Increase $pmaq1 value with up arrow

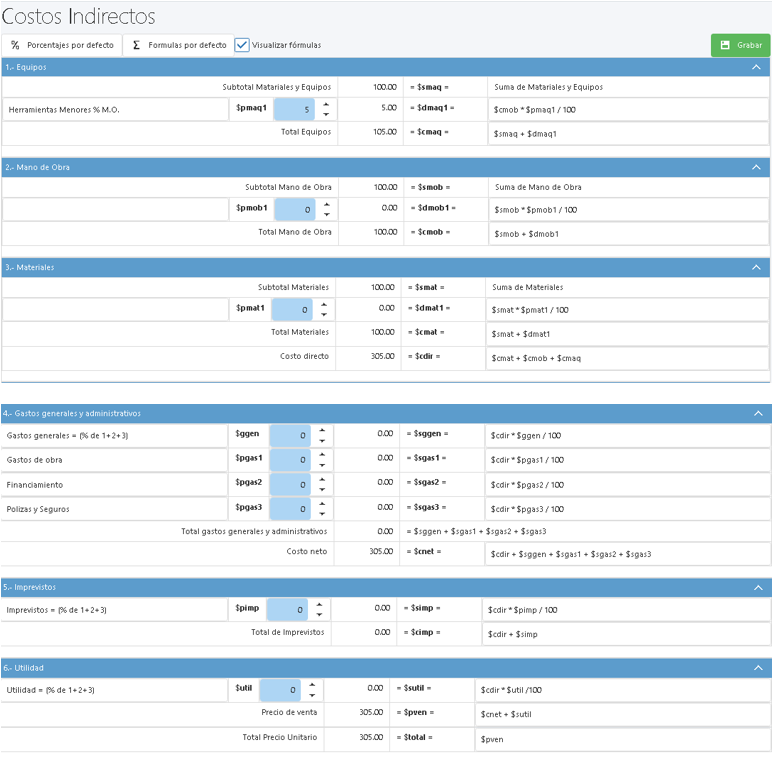coord(326,103)
